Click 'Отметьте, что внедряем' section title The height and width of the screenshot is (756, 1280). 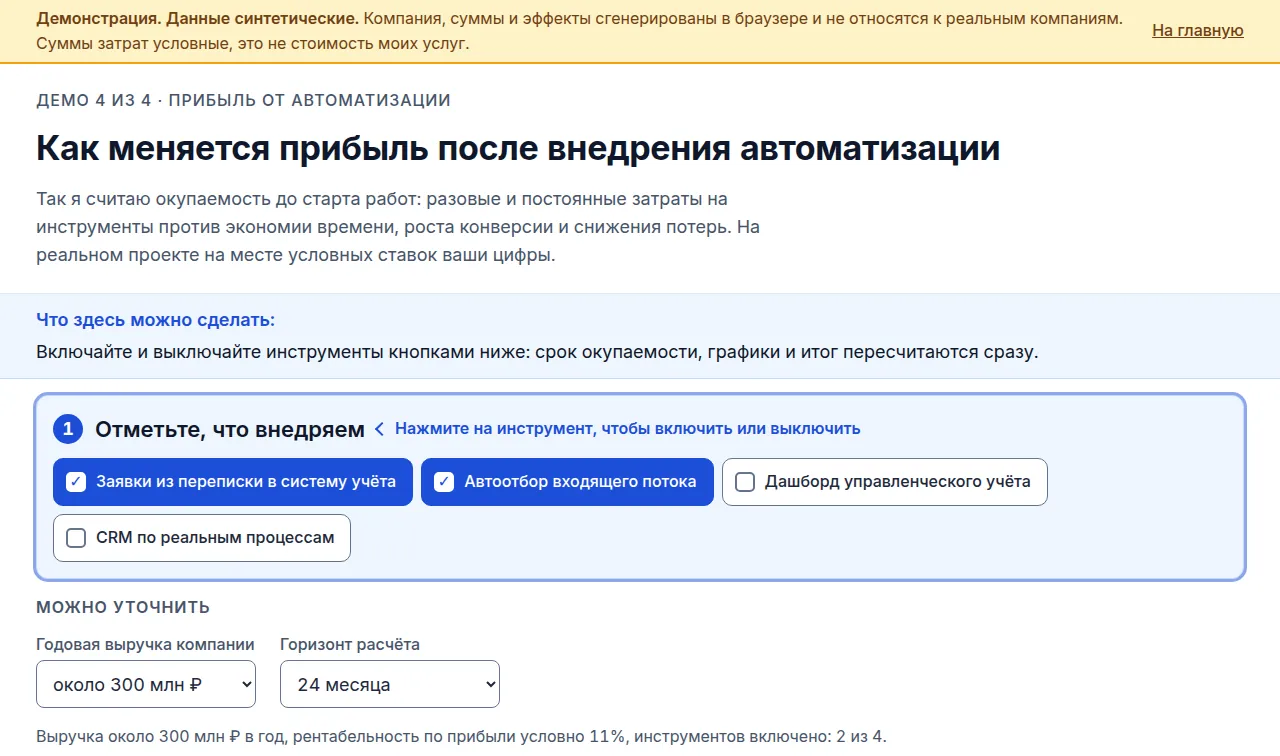click(x=230, y=429)
